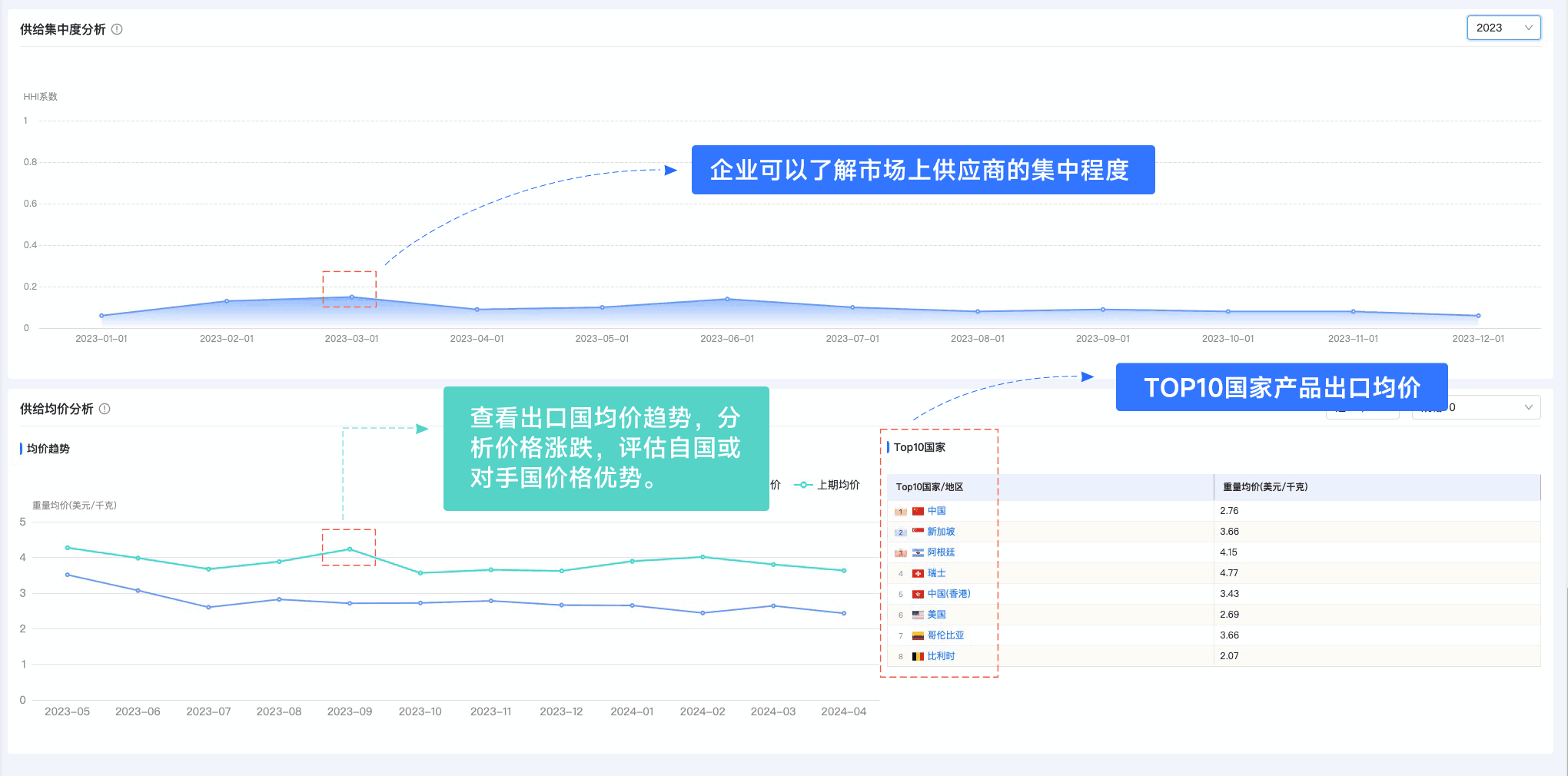This screenshot has height=776, width=1568.
Task: Click the China flag icon beside 中国
Action: pyautogui.click(x=919, y=510)
